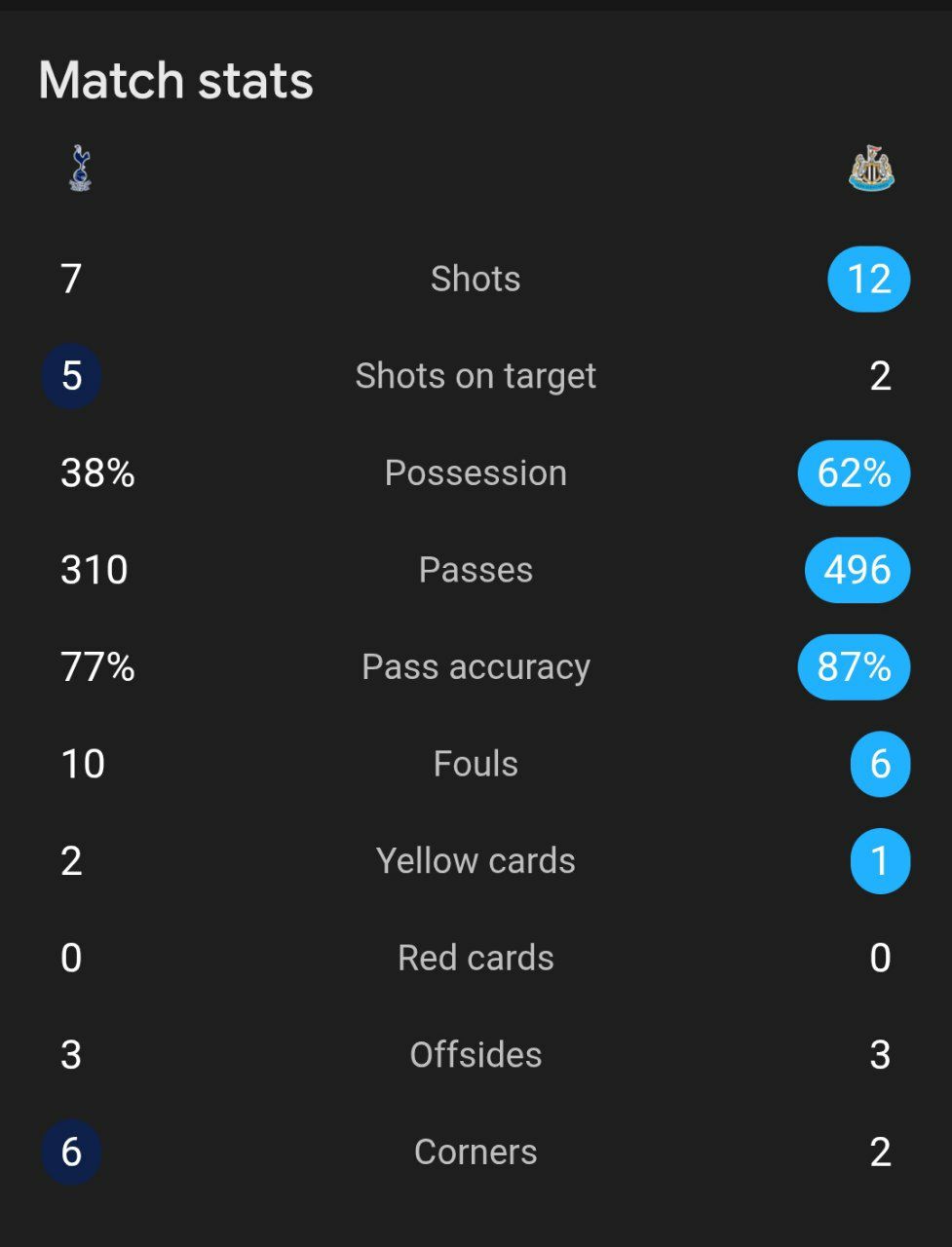Viewport: 952px width, 1247px height.
Task: Select the Shots on target label
Action: [476, 376]
